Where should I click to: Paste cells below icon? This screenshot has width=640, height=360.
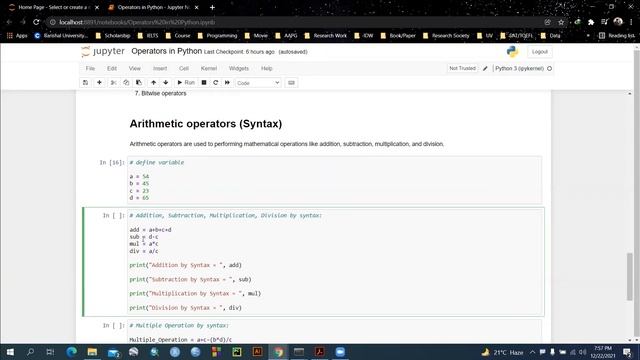139,82
